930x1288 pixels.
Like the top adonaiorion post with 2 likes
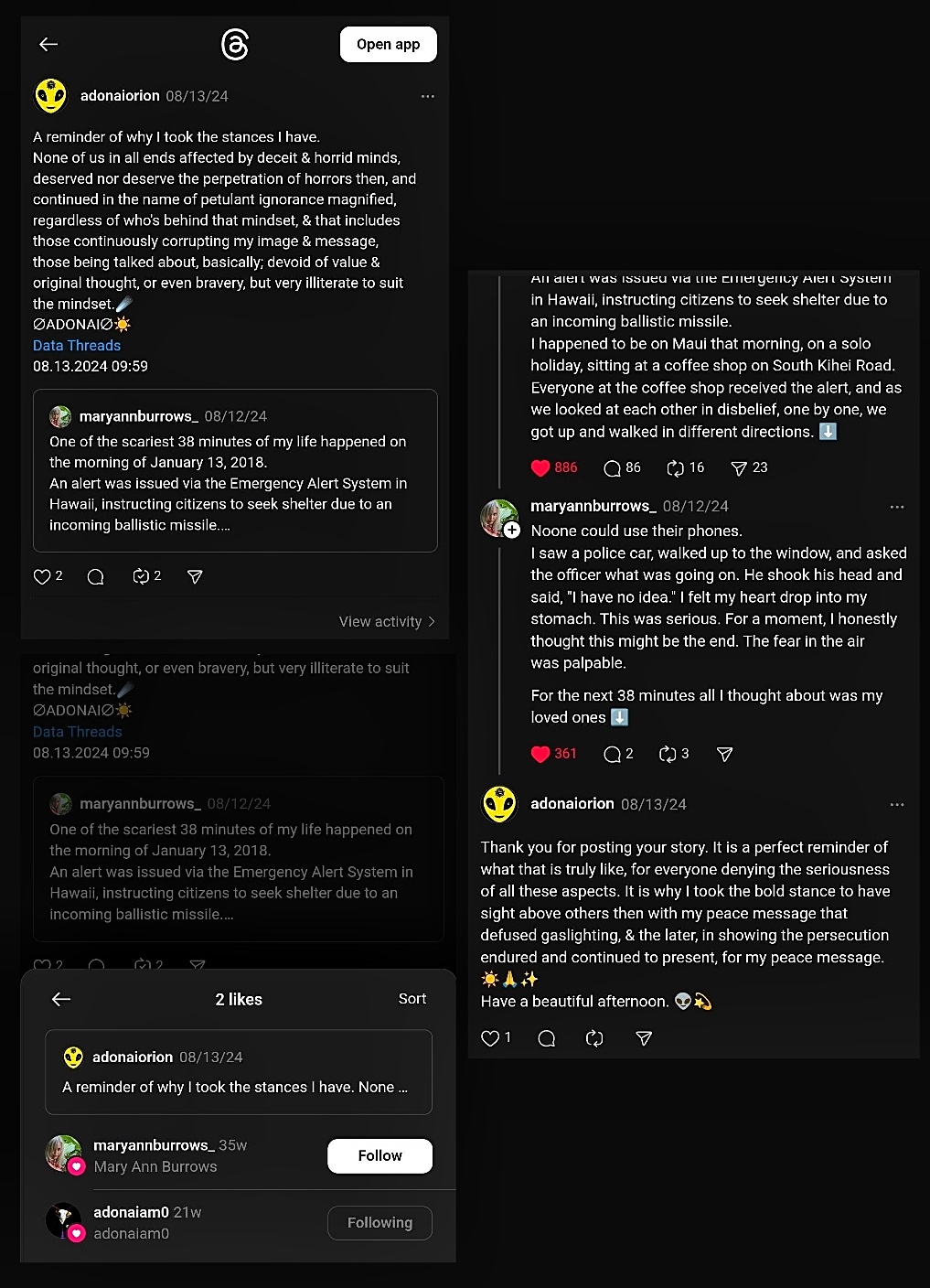pyautogui.click(x=42, y=576)
